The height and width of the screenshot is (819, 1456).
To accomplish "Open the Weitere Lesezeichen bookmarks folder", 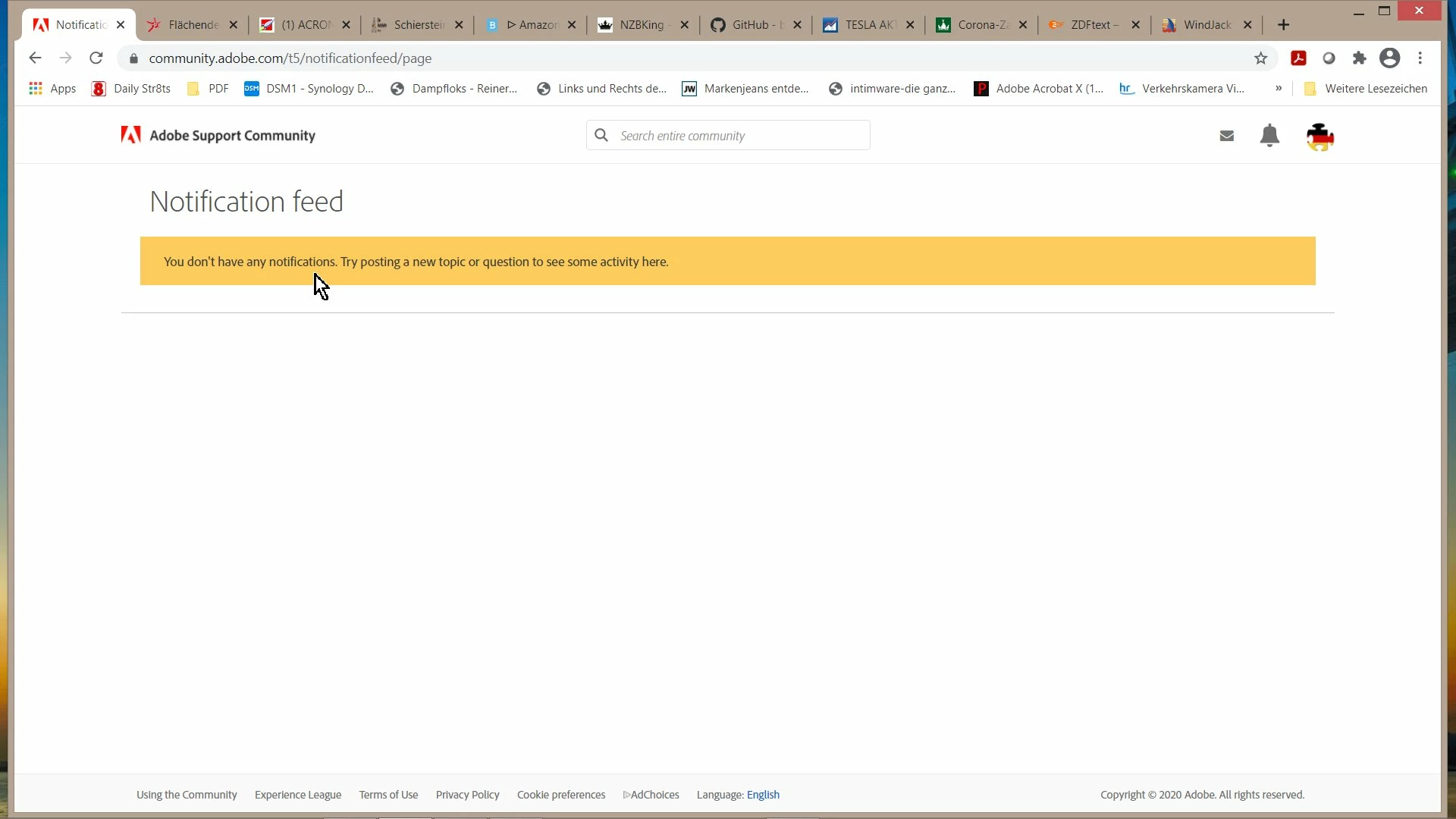I will [1366, 89].
